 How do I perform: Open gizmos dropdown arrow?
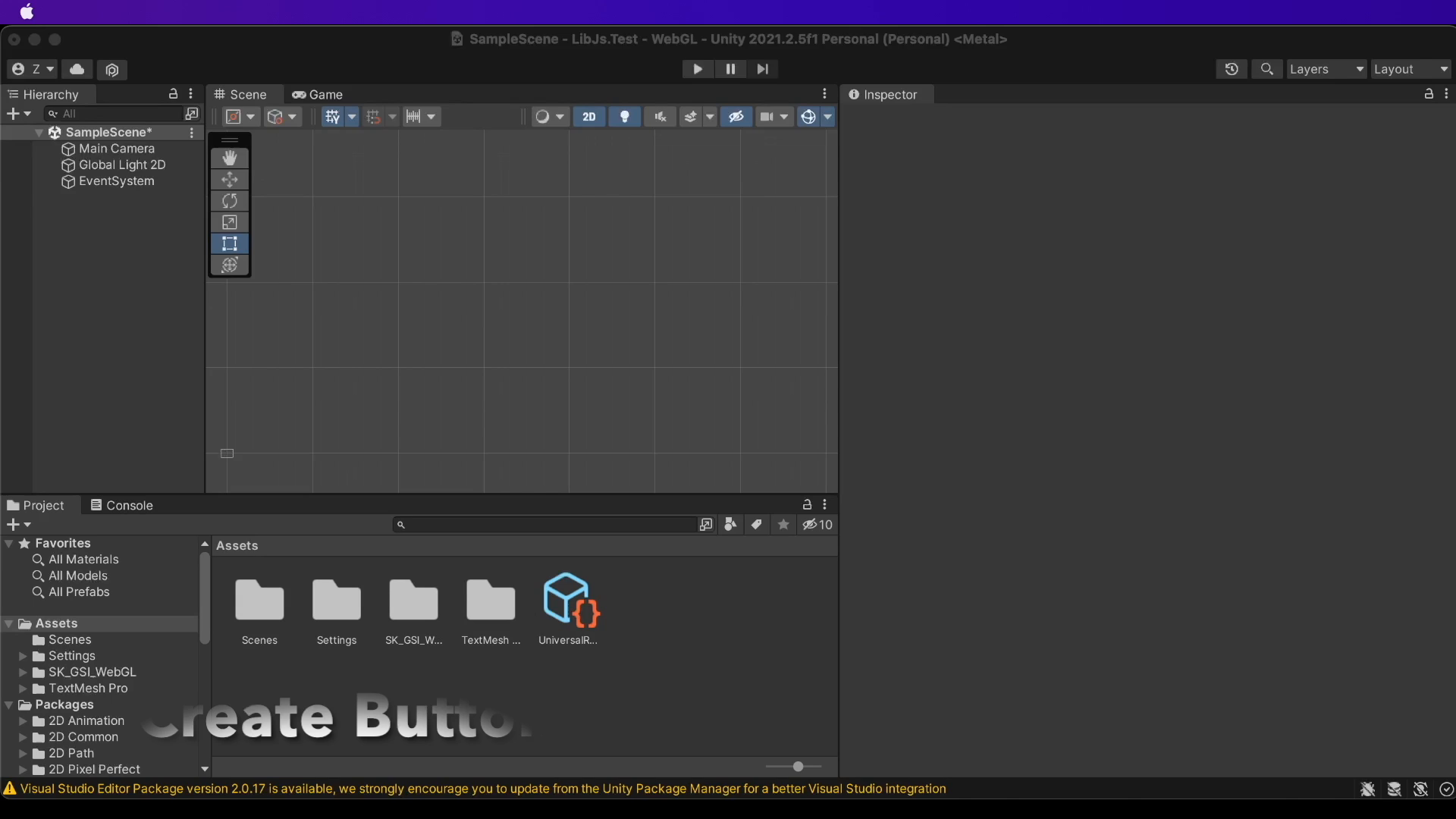tap(827, 117)
